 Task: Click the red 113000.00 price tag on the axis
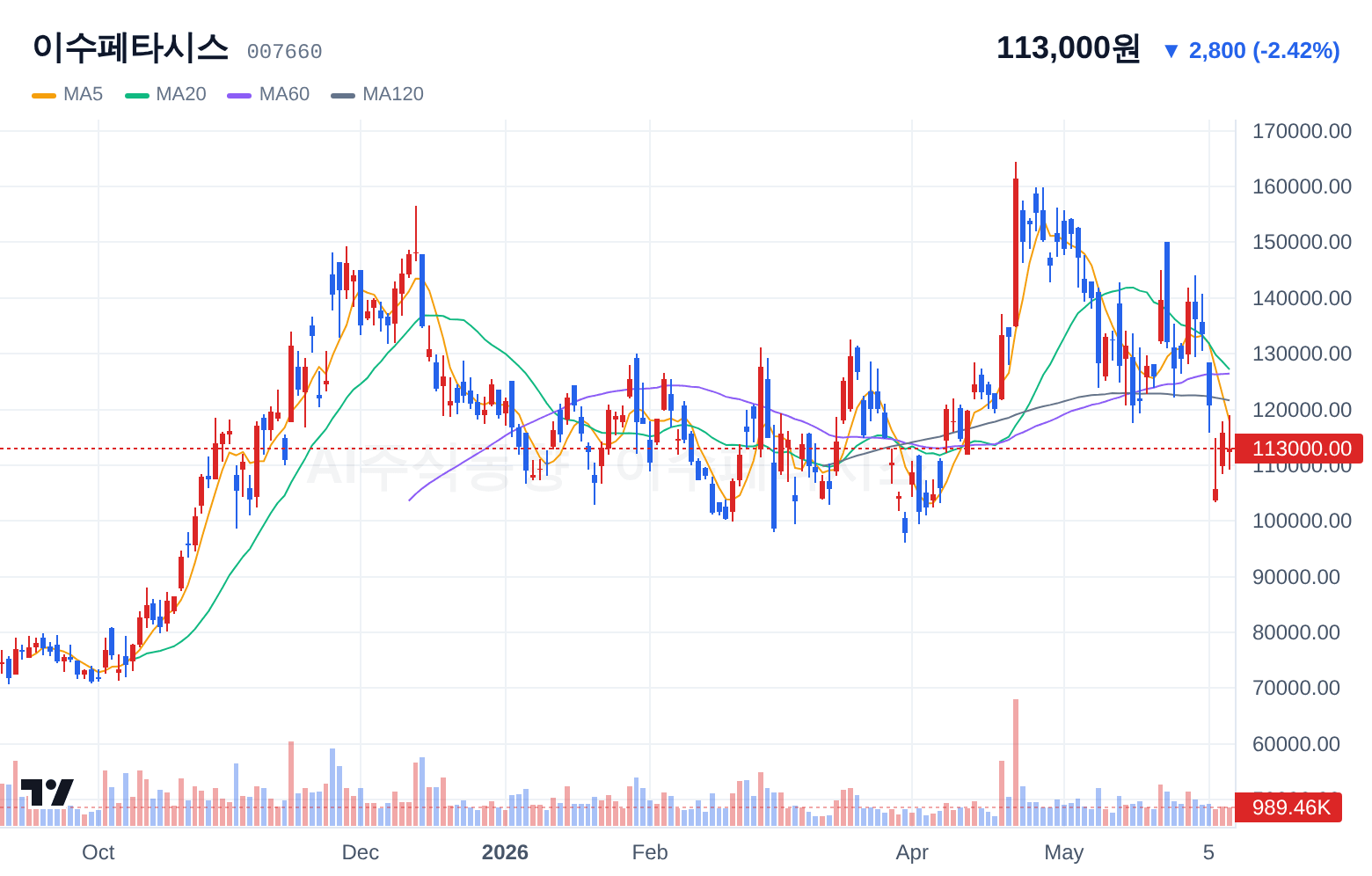coord(1300,449)
